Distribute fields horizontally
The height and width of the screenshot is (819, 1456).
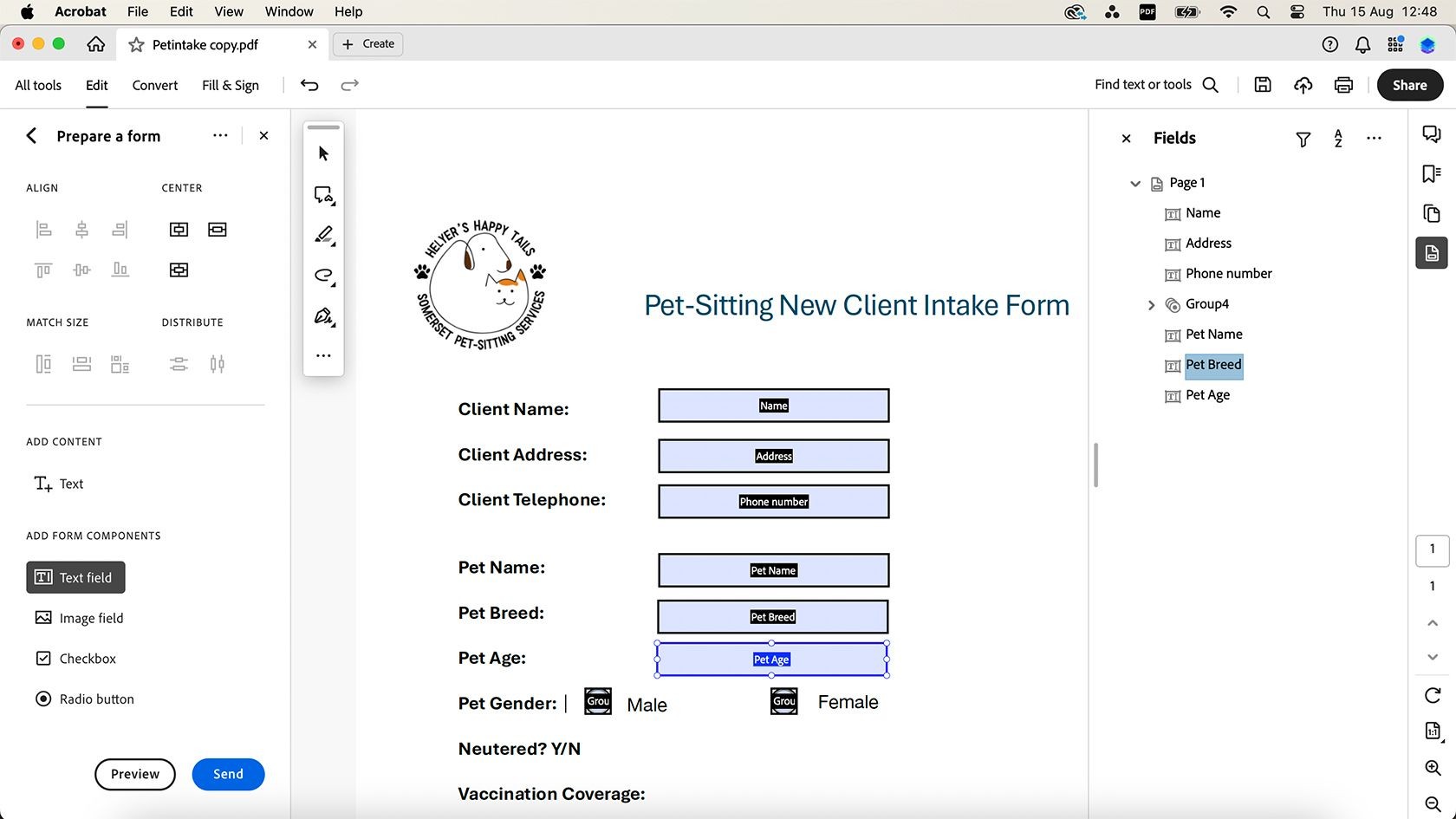(x=218, y=364)
